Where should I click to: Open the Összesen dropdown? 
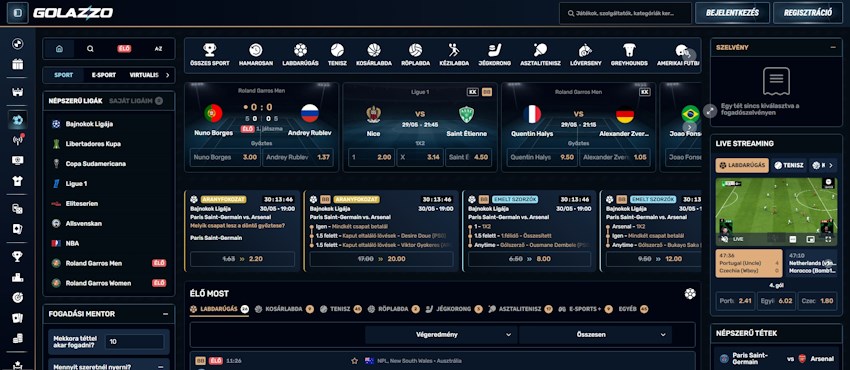click(x=595, y=335)
